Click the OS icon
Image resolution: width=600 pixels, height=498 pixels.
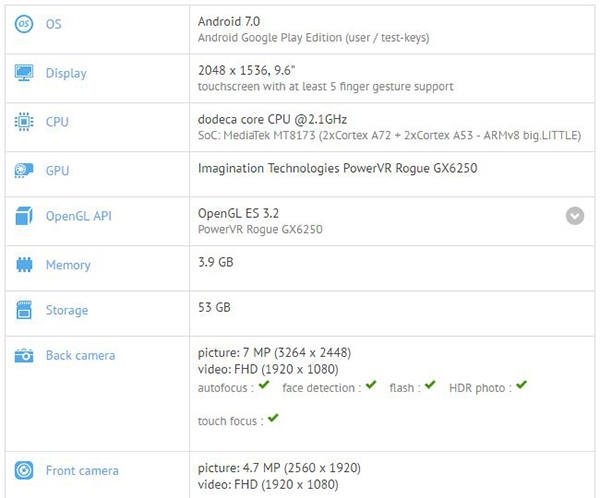click(24, 24)
